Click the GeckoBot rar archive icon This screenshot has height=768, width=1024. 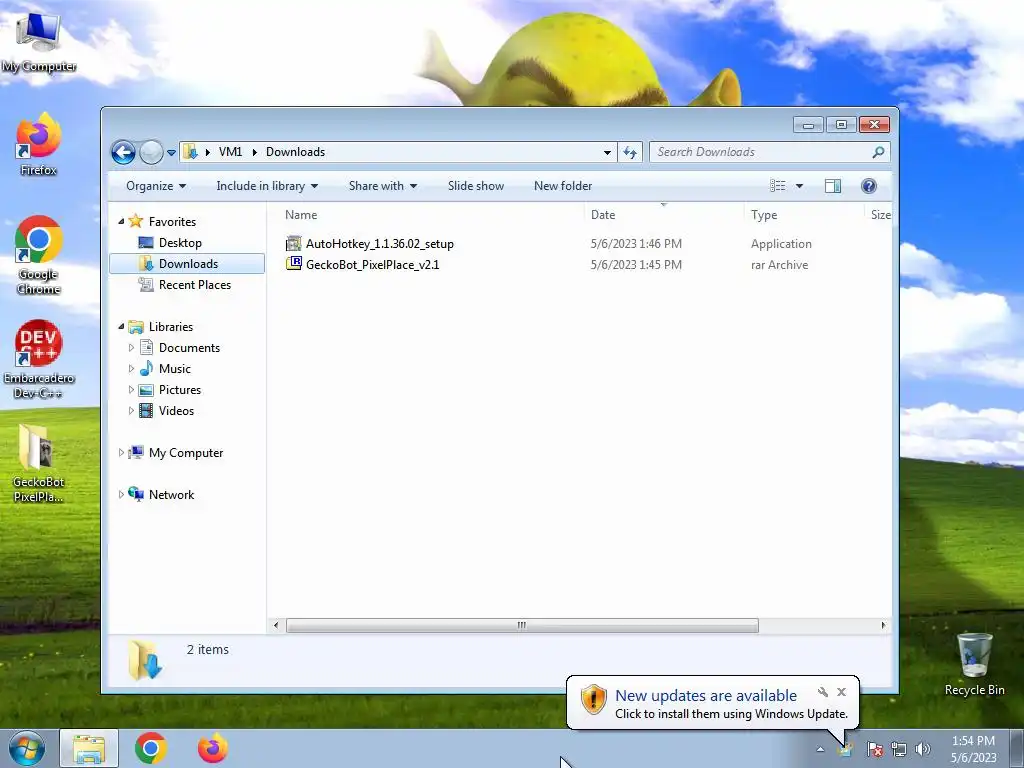pos(294,264)
